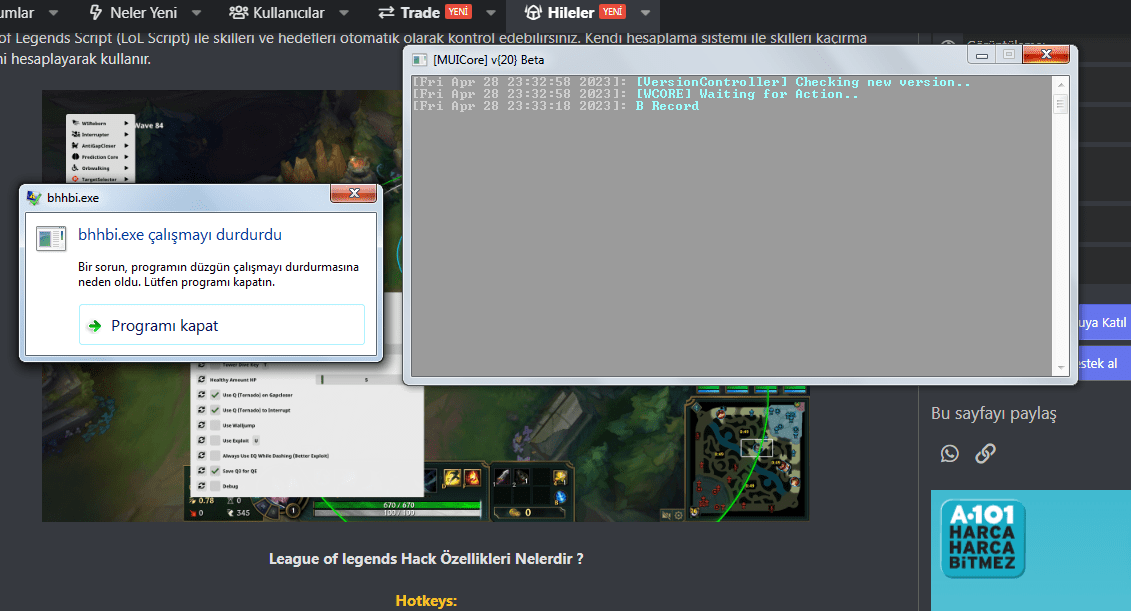Click Programı kapat to close the program
This screenshot has height=611, width=1131.
point(221,325)
